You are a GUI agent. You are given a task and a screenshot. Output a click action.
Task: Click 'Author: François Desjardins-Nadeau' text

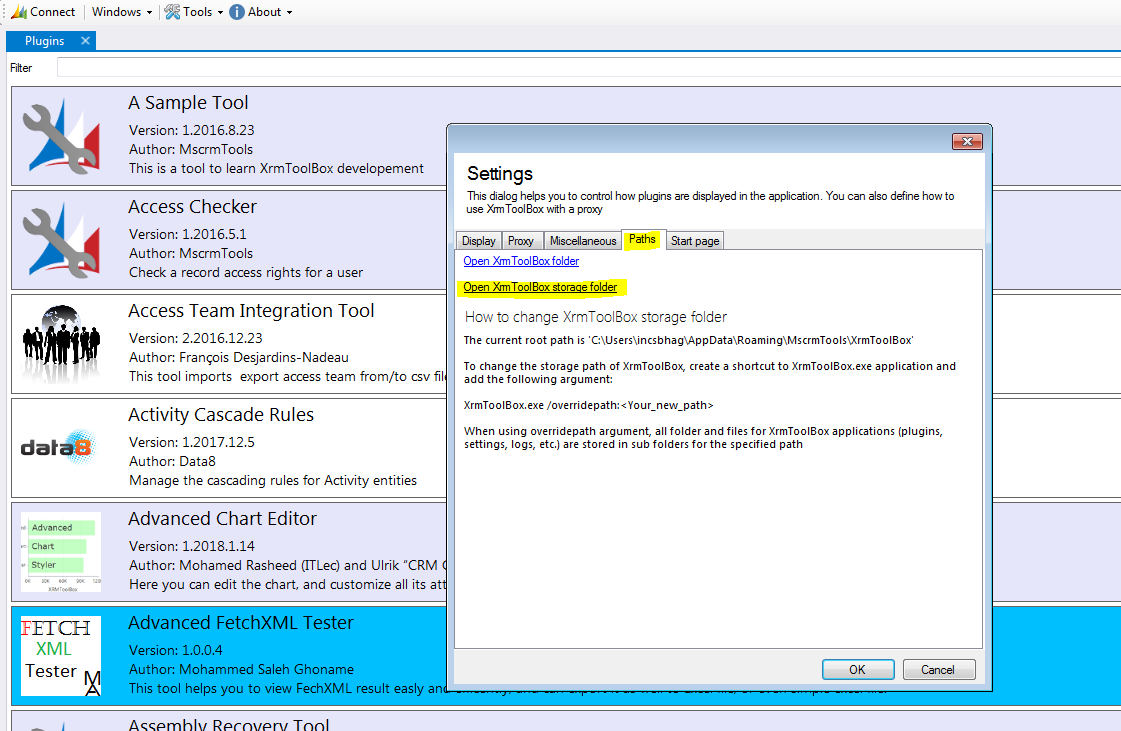[239, 358]
